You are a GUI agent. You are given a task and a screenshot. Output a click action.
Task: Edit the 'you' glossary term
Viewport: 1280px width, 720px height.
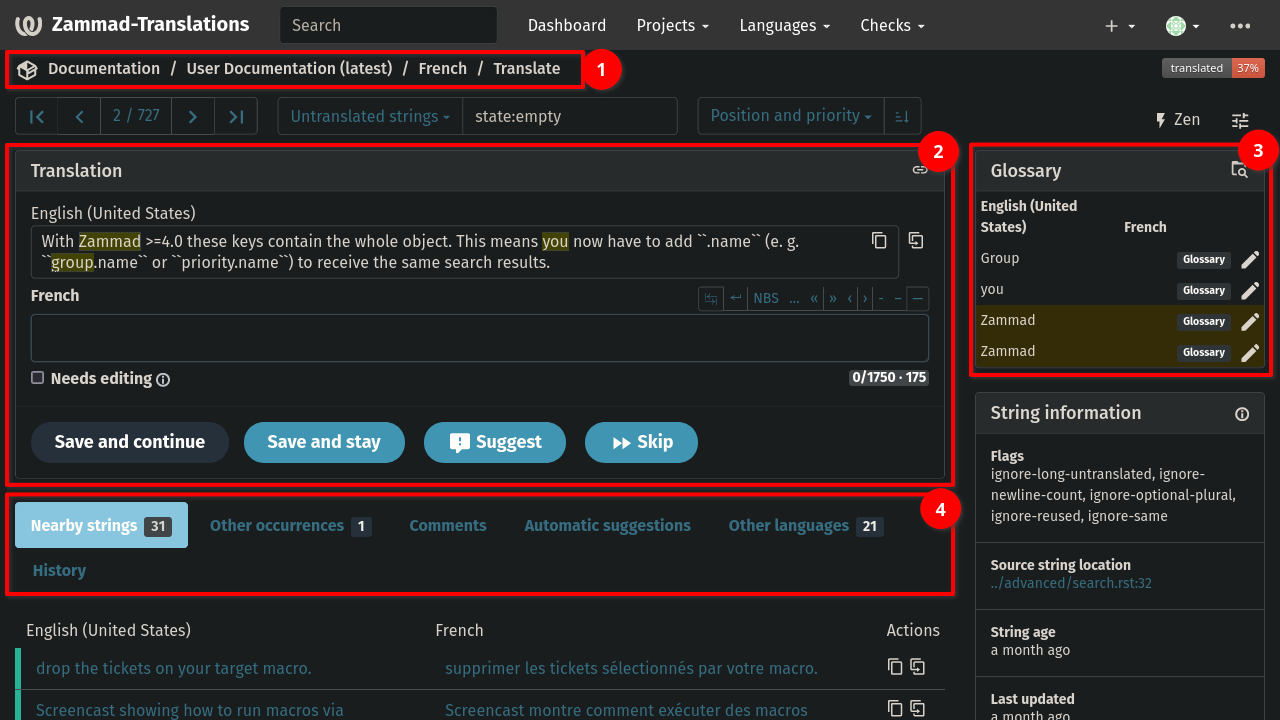(1250, 291)
